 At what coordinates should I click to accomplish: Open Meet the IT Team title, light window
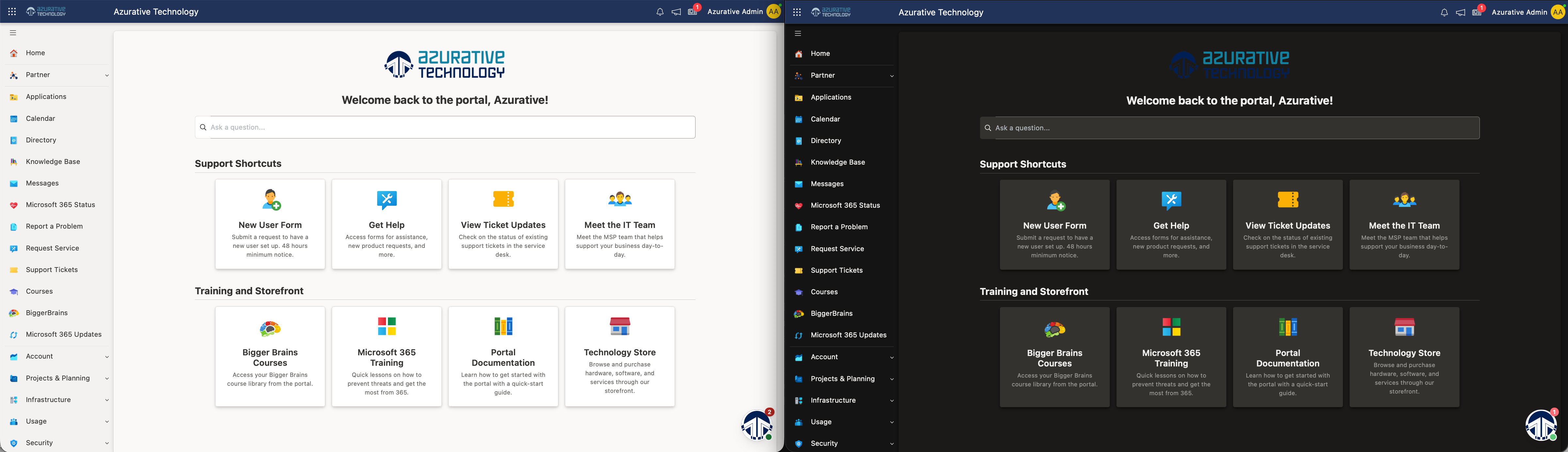click(x=620, y=225)
